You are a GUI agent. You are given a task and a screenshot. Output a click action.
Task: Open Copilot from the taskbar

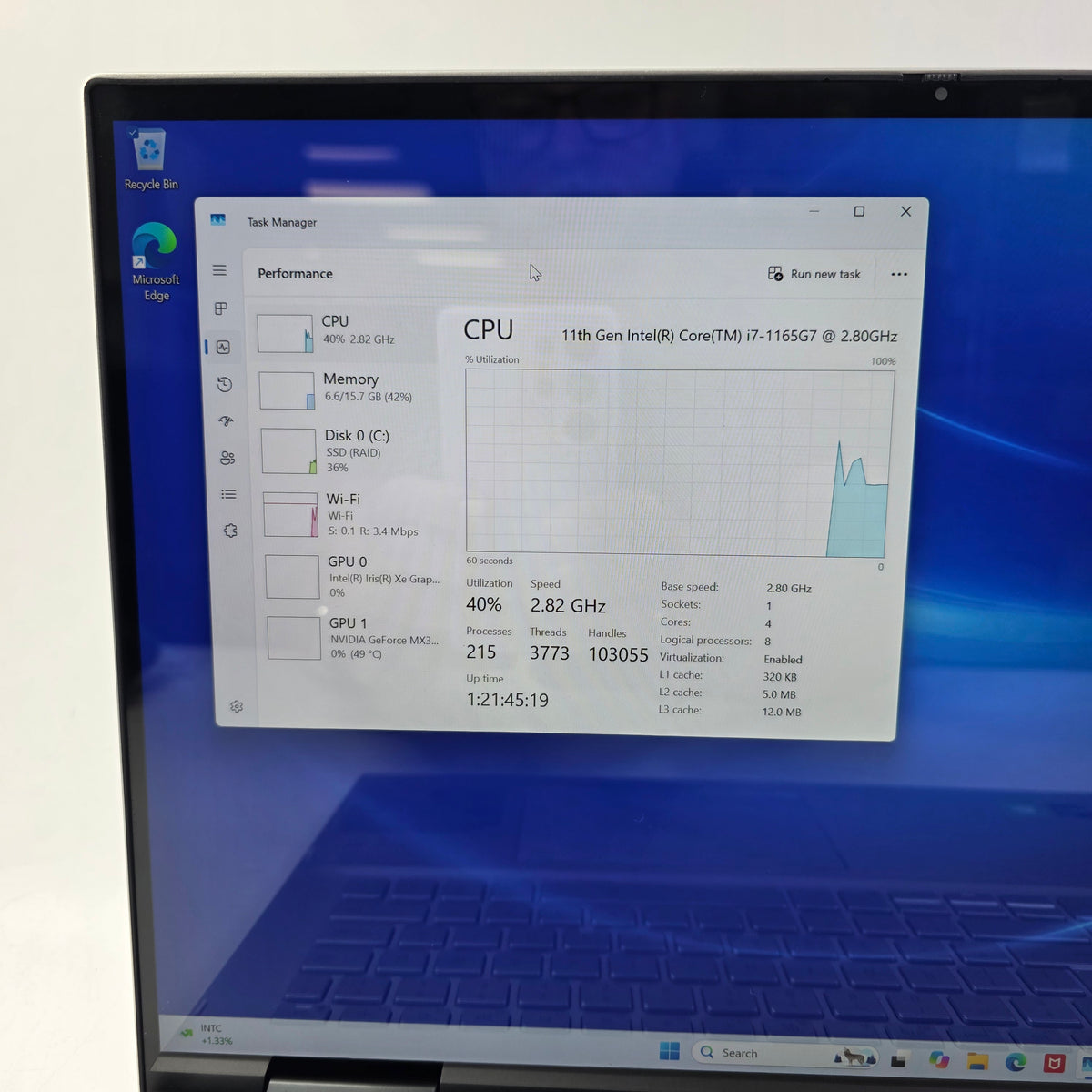pyautogui.click(x=939, y=1060)
